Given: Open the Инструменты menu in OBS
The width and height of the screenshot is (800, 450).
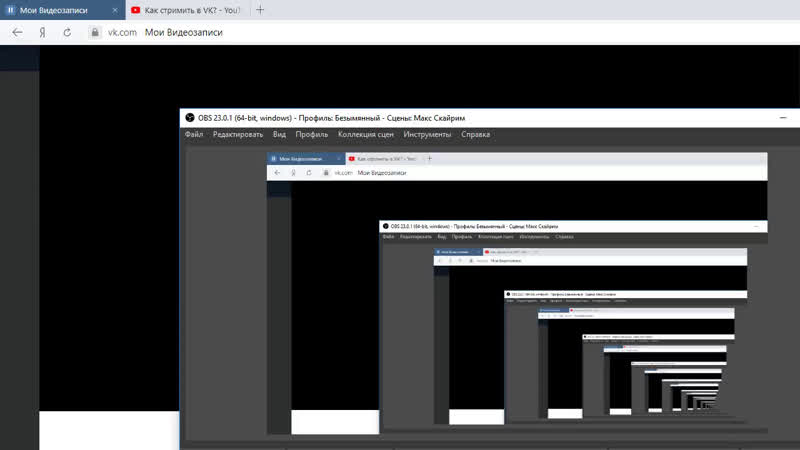Looking at the screenshot, I should (x=428, y=135).
